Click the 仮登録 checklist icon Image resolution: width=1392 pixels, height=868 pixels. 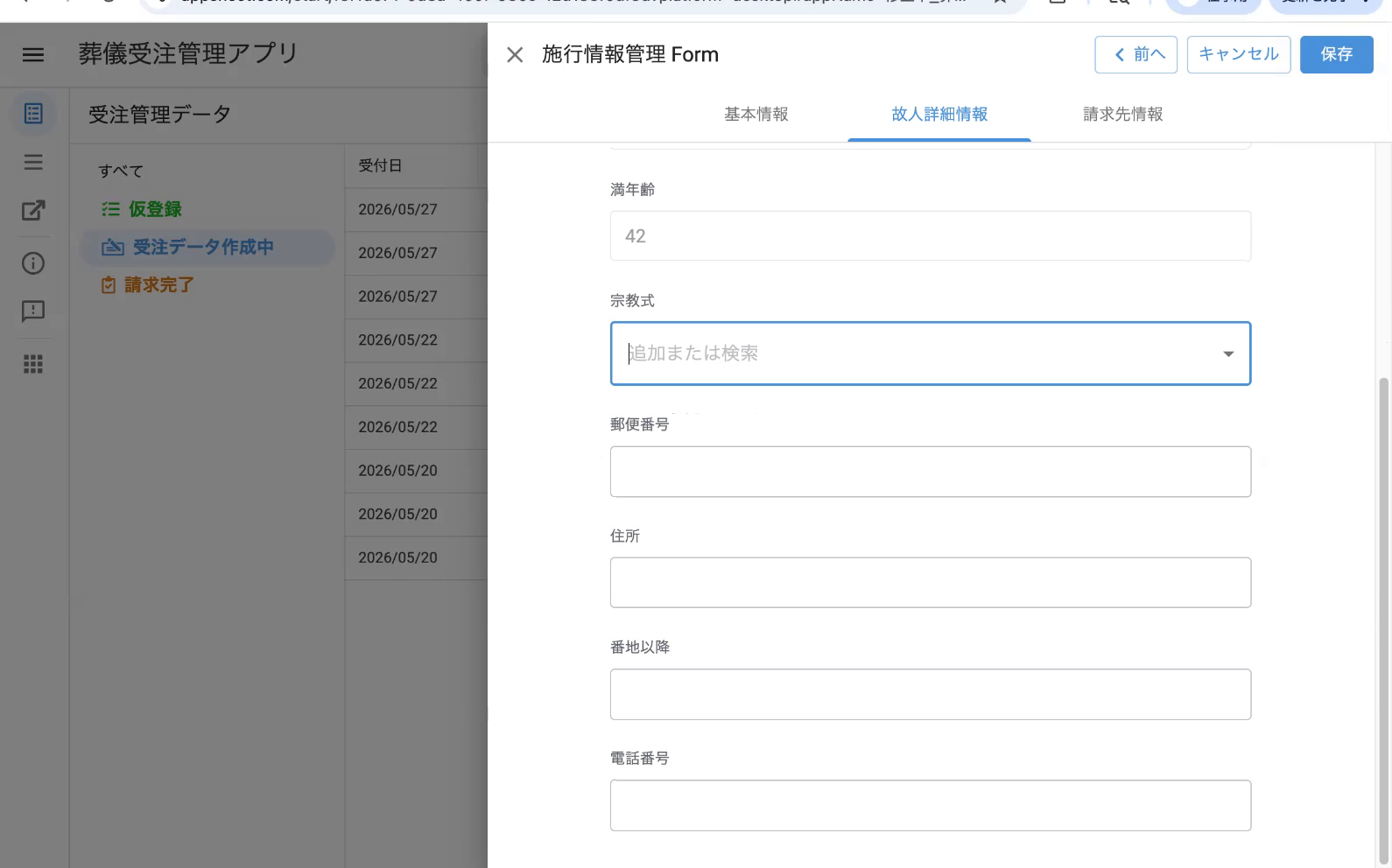(110, 209)
